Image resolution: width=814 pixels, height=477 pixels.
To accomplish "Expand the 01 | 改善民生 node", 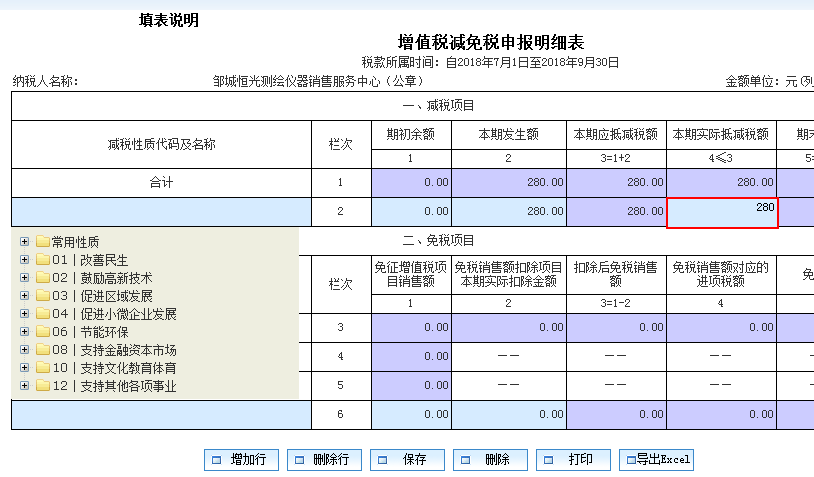I will pyautogui.click(x=24, y=260).
